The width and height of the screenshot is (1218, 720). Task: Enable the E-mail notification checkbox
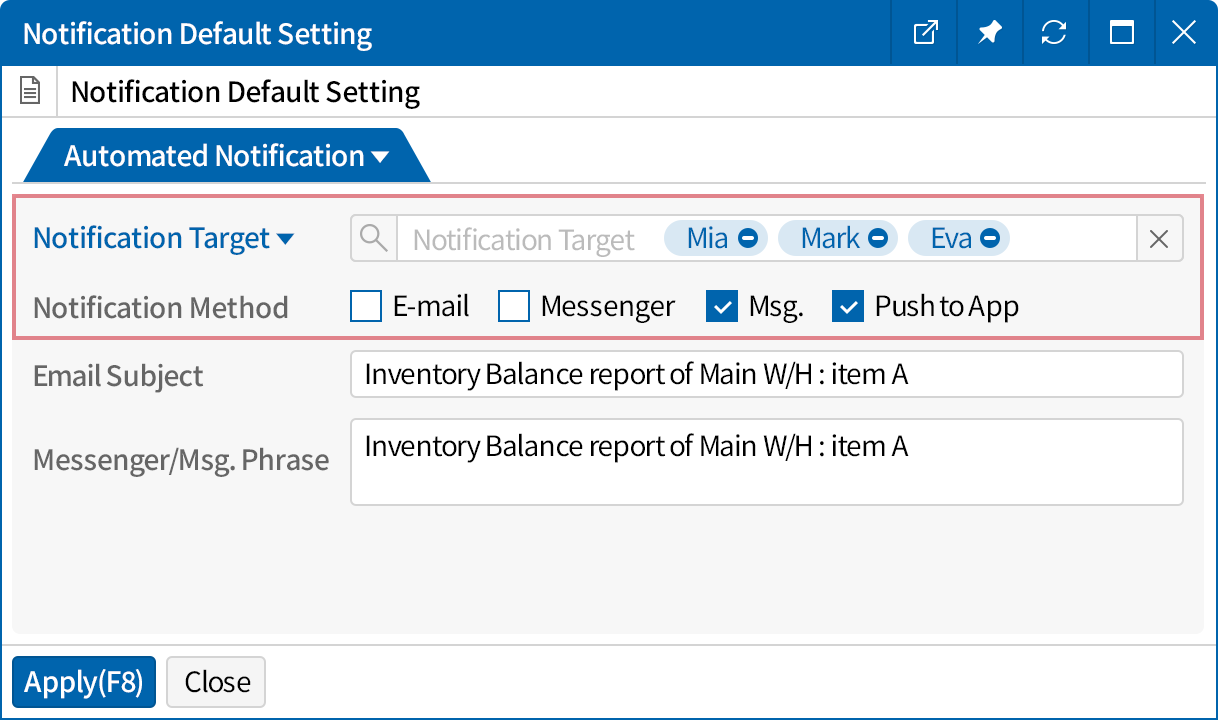tap(366, 307)
